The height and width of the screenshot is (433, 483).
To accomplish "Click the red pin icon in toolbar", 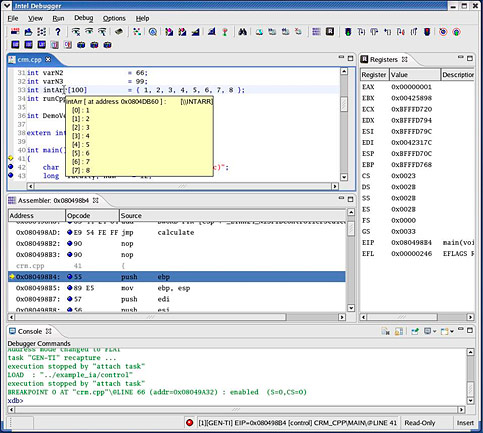I will tap(225, 32).
